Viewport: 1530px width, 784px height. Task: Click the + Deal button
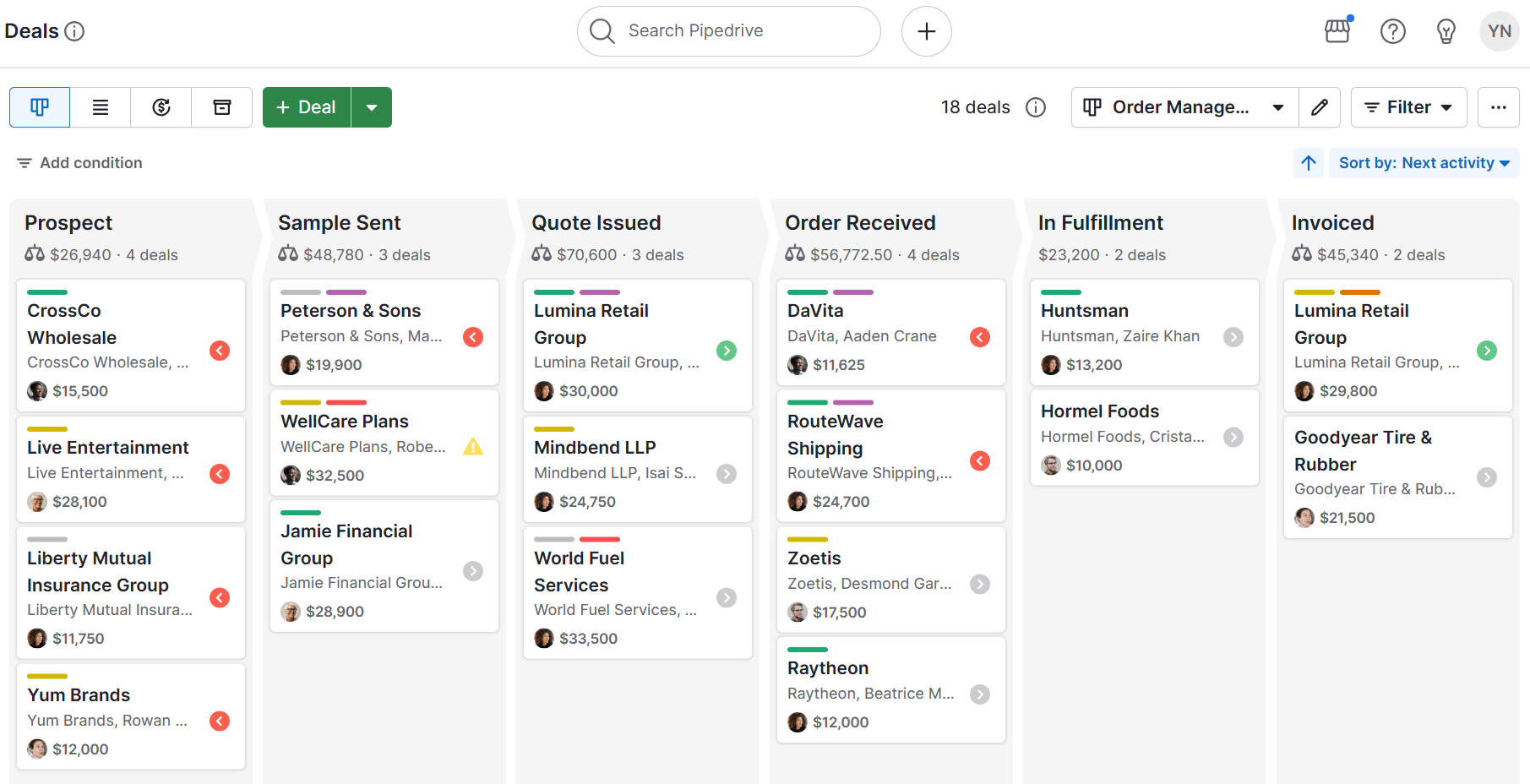[x=307, y=107]
